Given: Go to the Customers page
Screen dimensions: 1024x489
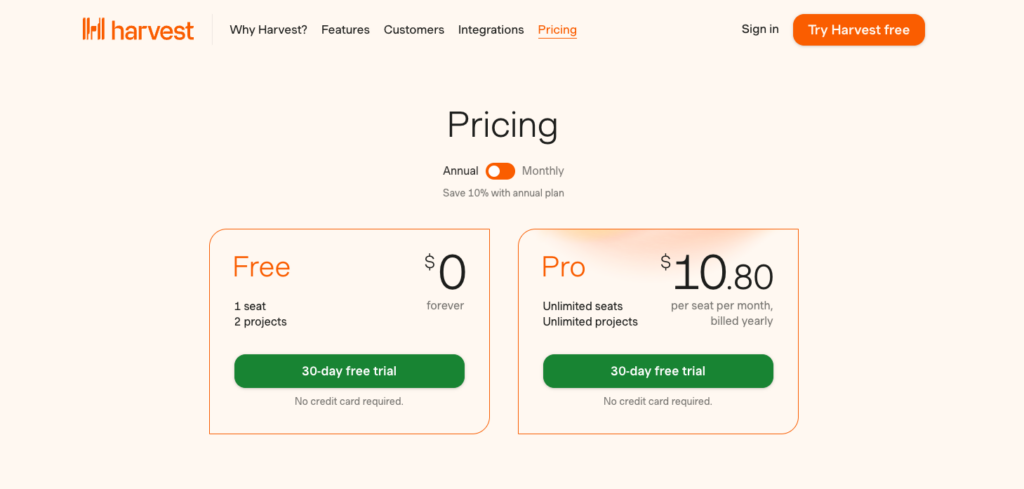Looking at the screenshot, I should click(x=413, y=30).
